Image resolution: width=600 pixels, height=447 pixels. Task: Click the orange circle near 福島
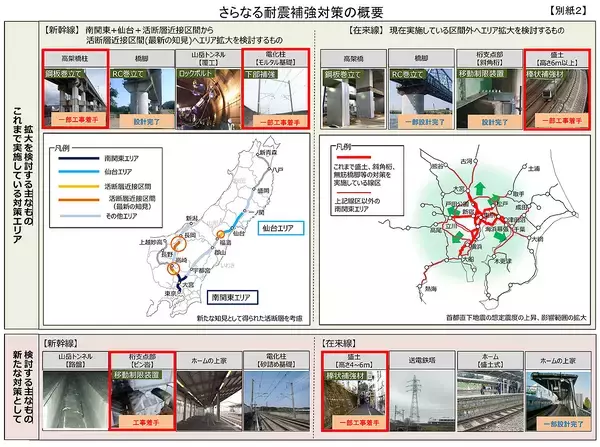click(220, 234)
